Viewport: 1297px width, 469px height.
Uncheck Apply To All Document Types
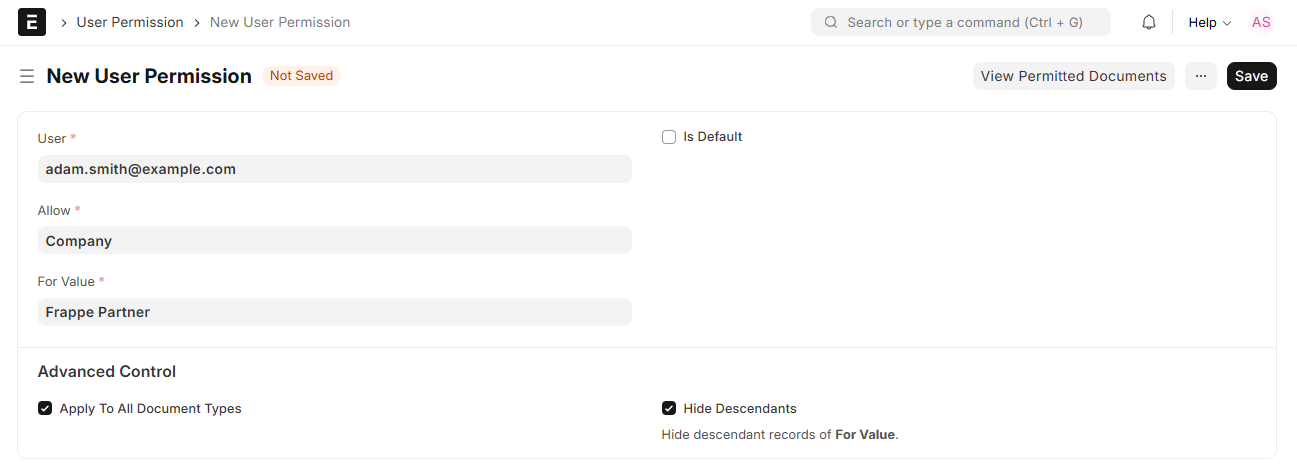(x=45, y=408)
